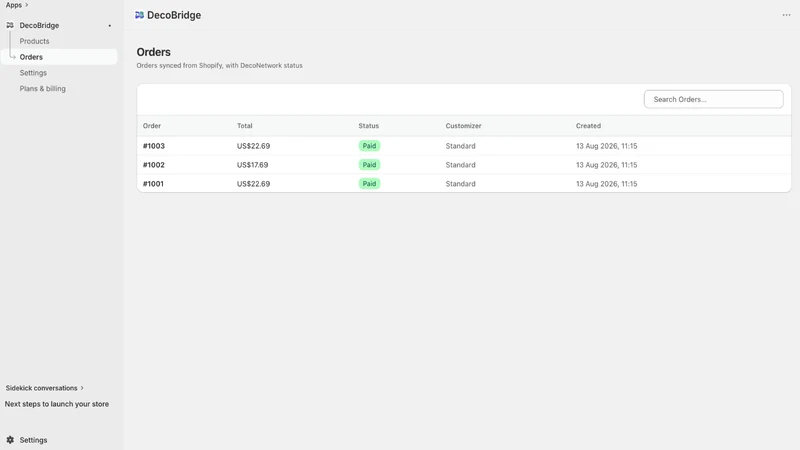Click the Paid badge for order #1003

click(x=369, y=146)
